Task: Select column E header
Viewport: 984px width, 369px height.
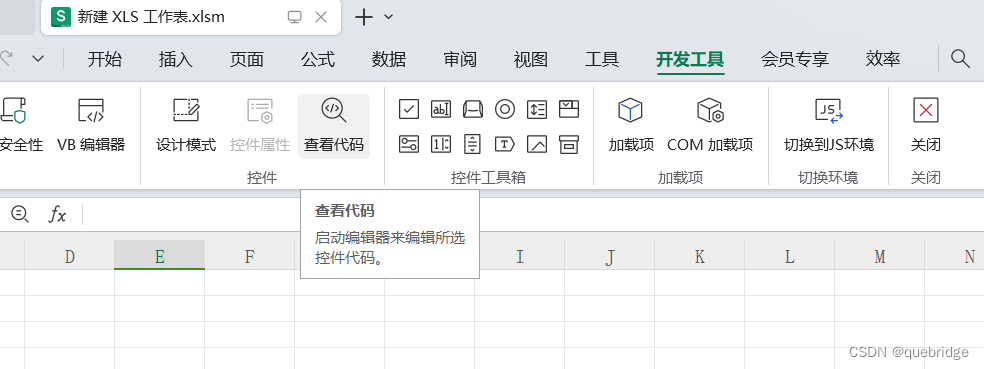Action: 159,256
